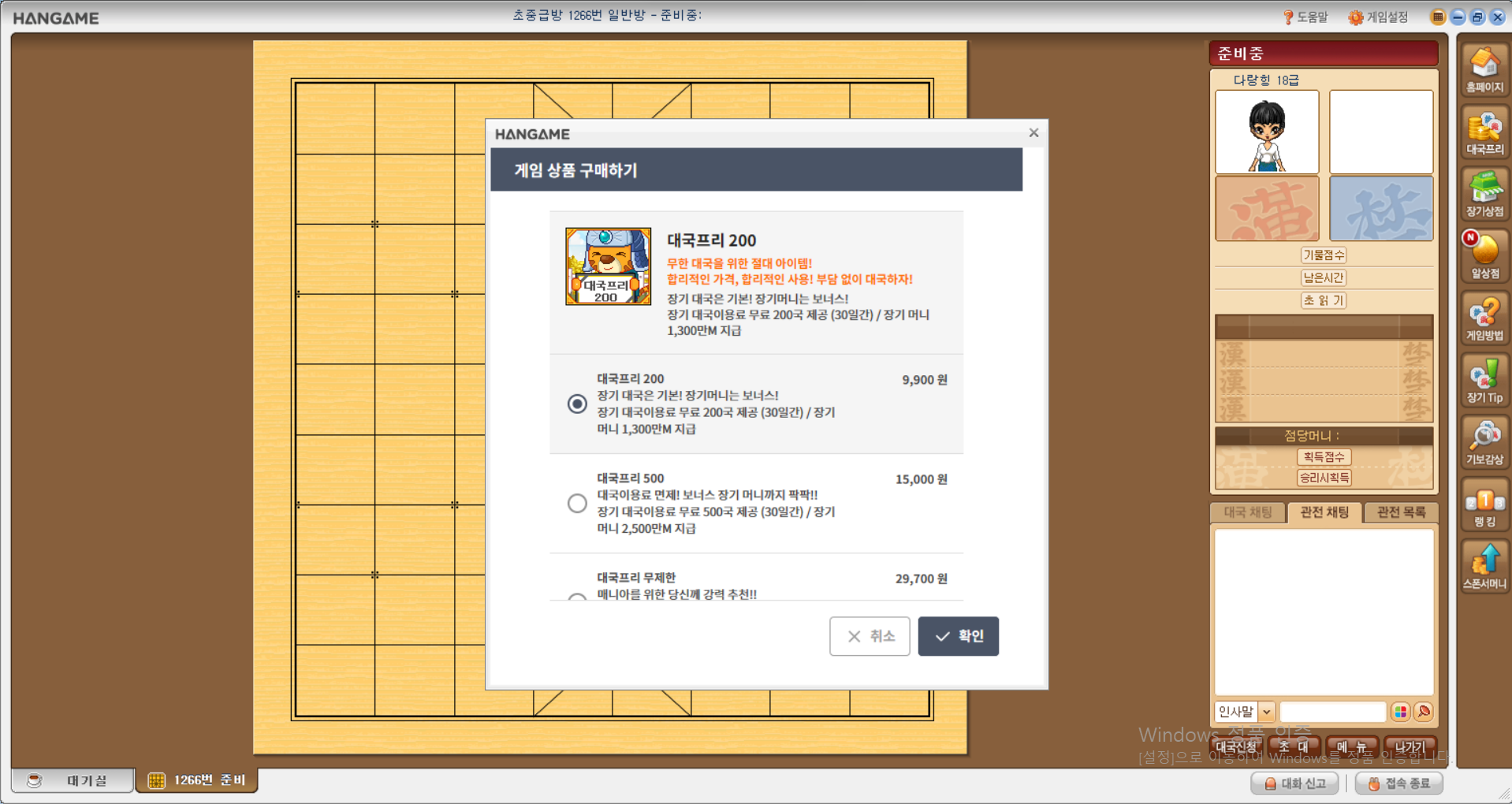This screenshot has height=804, width=1512.
Task: Expand the 인사말 greeting dropdown
Action: point(1266,712)
